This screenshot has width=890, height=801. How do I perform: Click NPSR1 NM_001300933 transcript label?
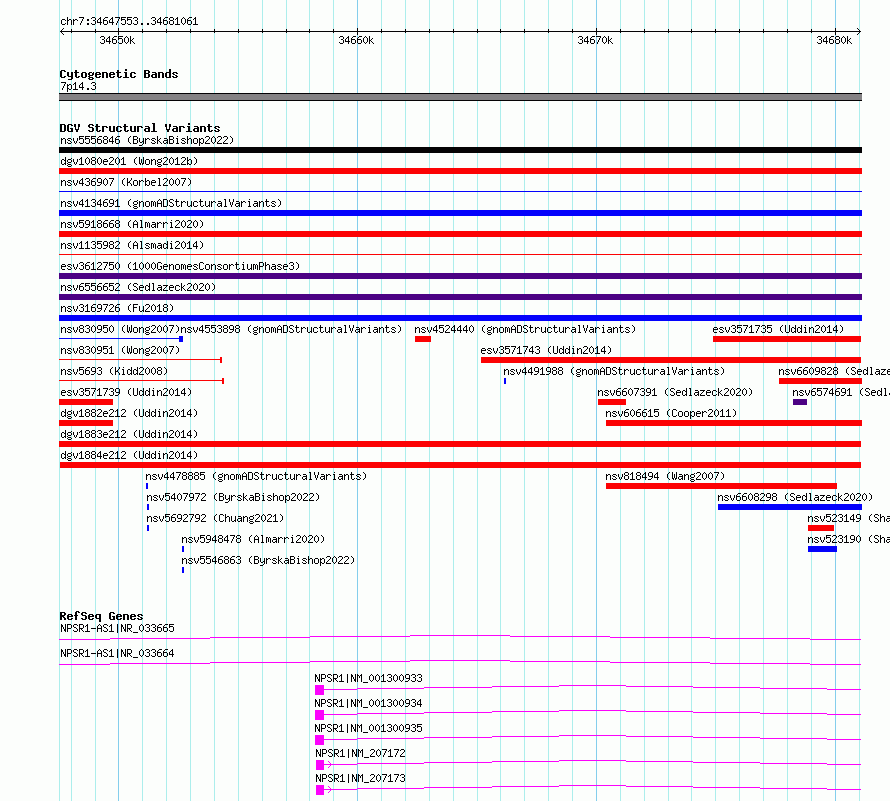tap(368, 678)
